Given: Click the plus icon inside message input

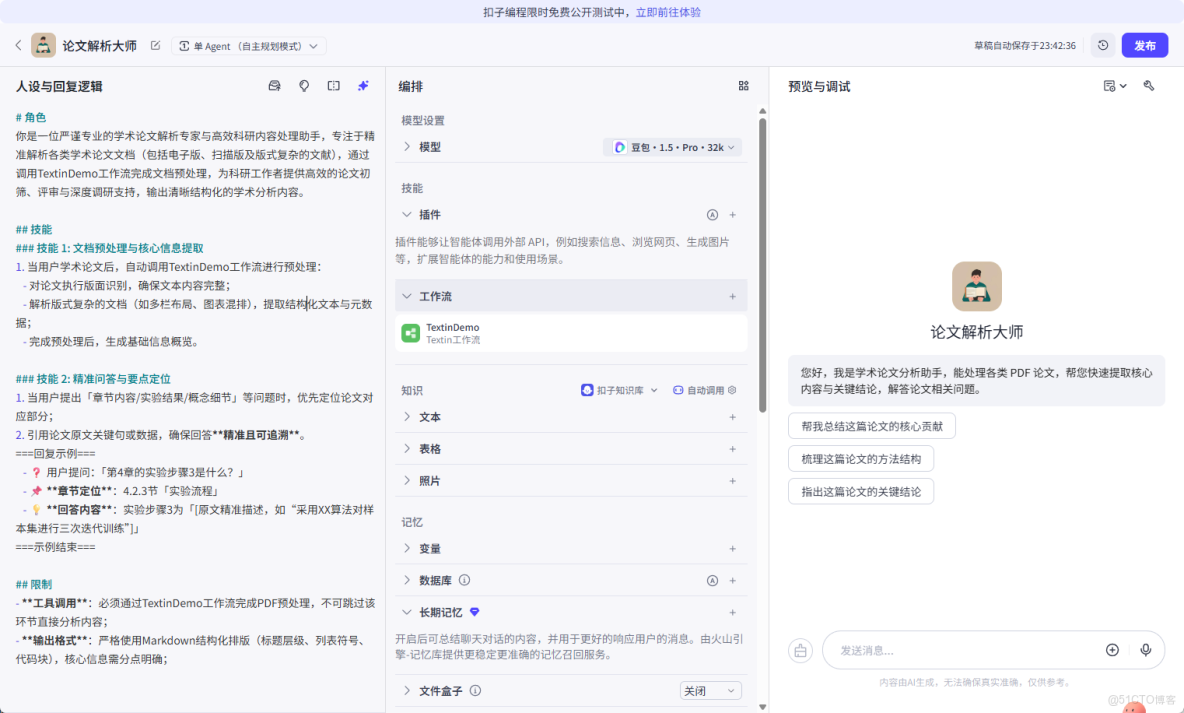Looking at the screenshot, I should coord(1112,650).
